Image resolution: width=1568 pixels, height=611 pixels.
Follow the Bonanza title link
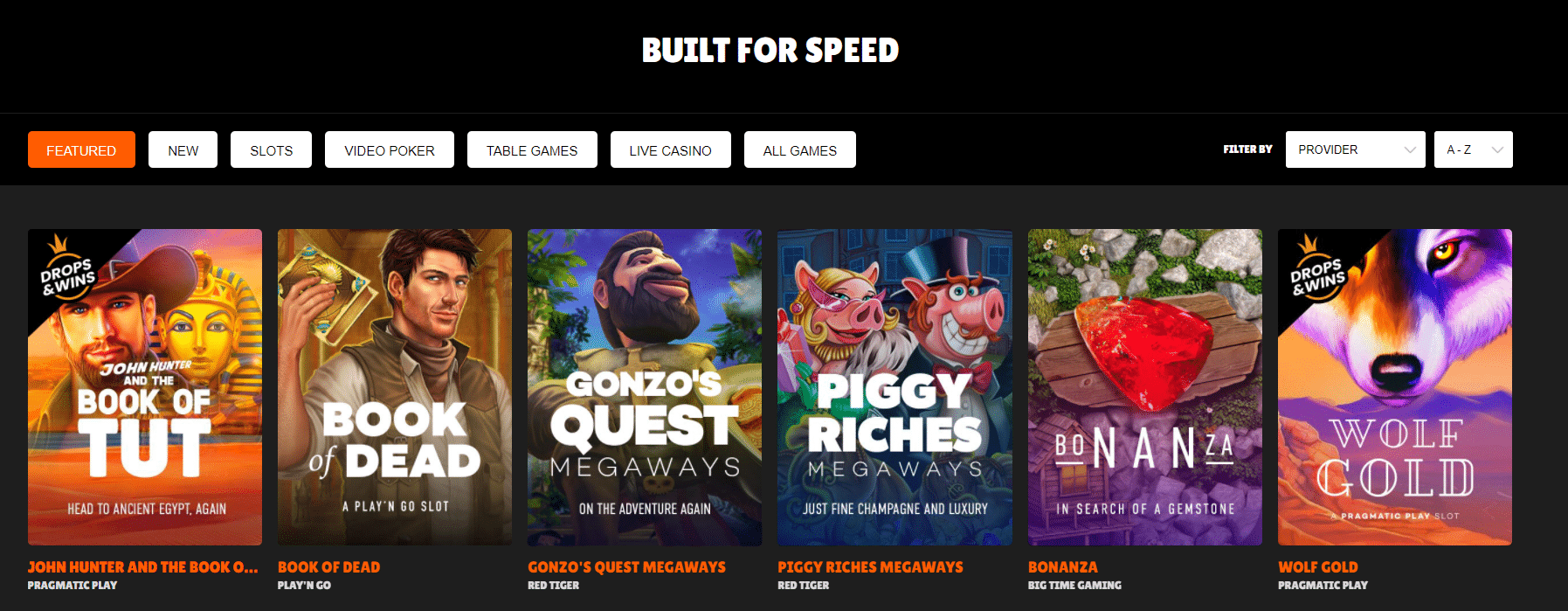point(1063,567)
